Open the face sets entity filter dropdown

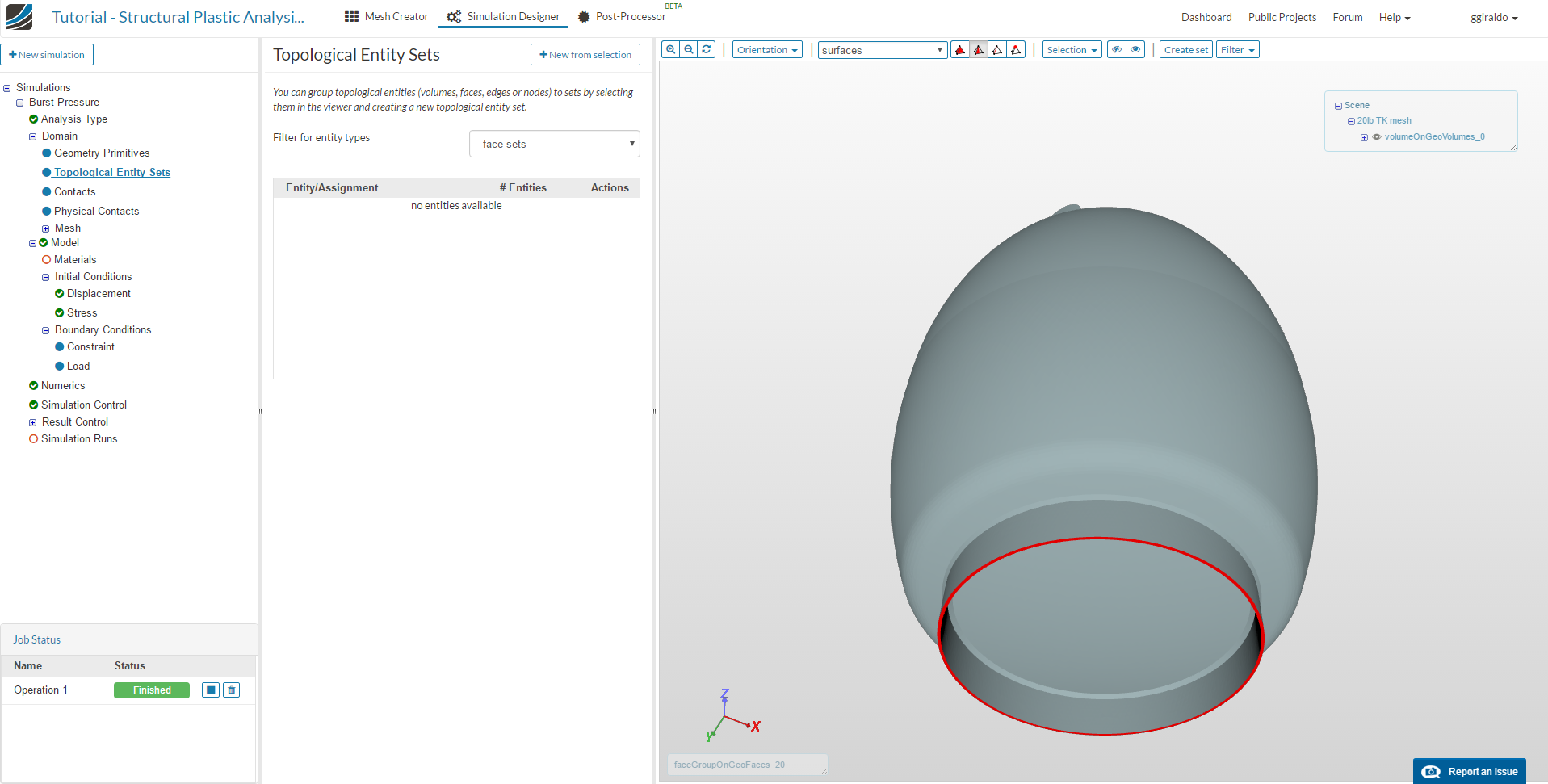point(554,144)
